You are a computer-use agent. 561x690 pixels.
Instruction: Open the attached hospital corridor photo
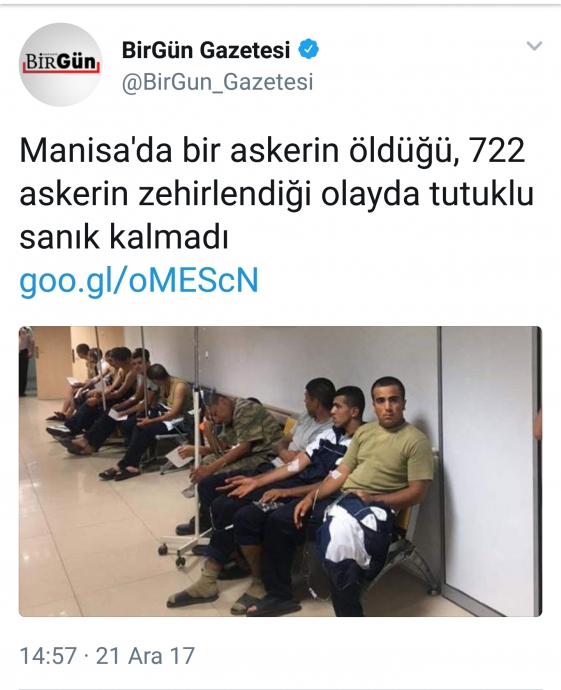pos(280,471)
